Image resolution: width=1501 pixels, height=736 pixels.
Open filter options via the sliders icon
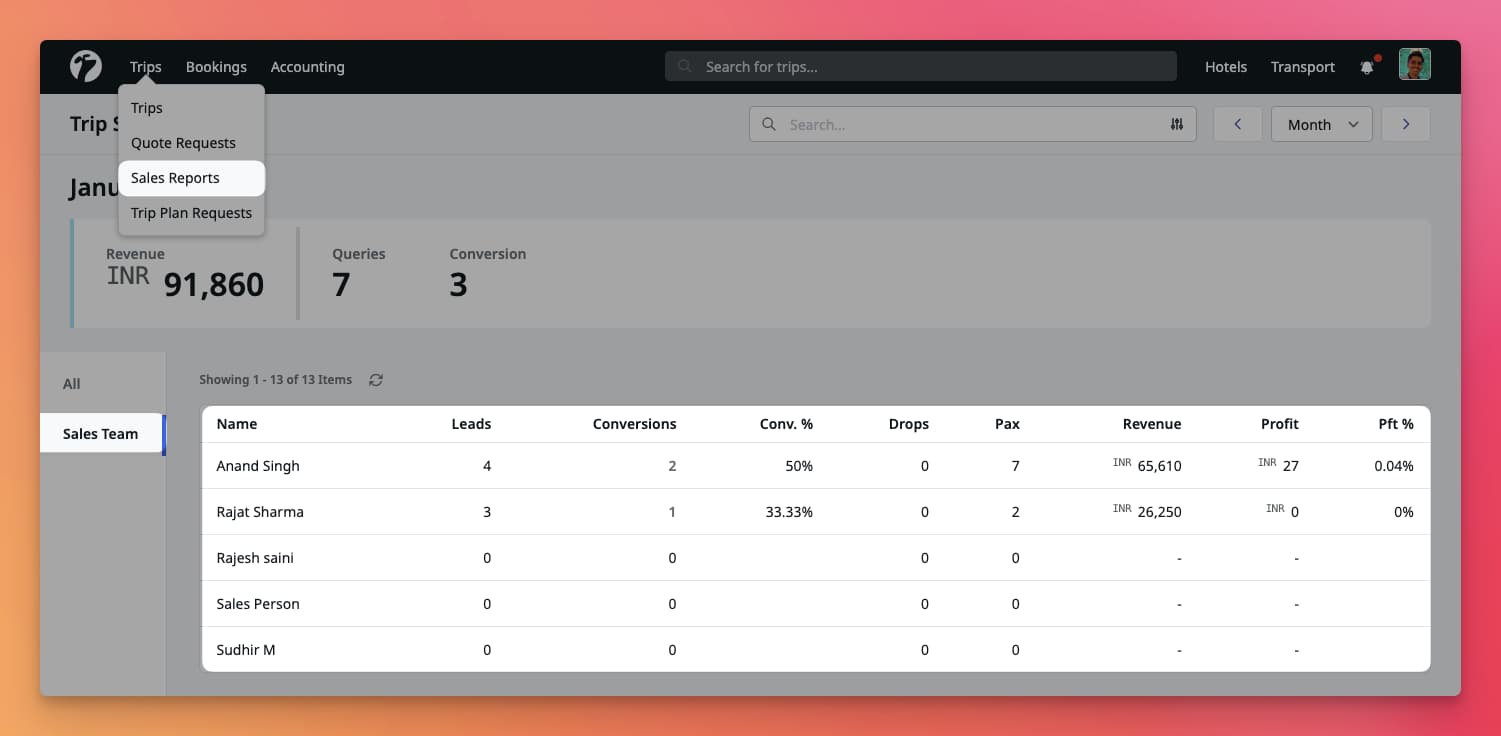(x=1177, y=124)
